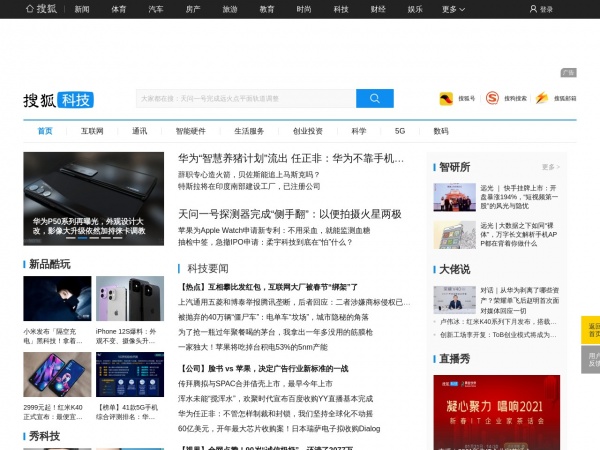The image size is (600, 450).
Task: Open article 上汽通用五菱和博泰举报腾讯垄断
Action: pyautogui.click(x=294, y=302)
